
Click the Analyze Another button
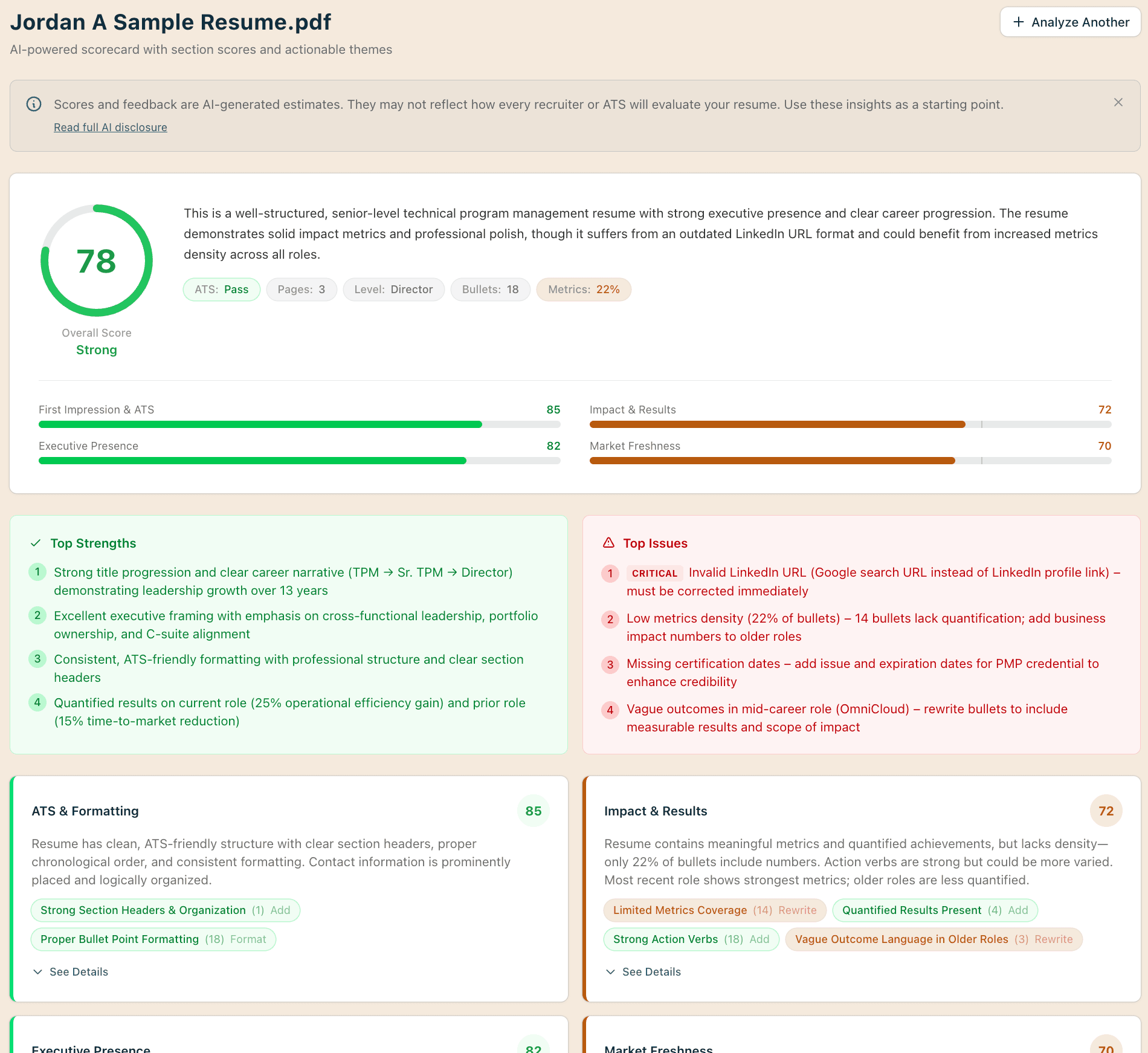pyautogui.click(x=1070, y=22)
